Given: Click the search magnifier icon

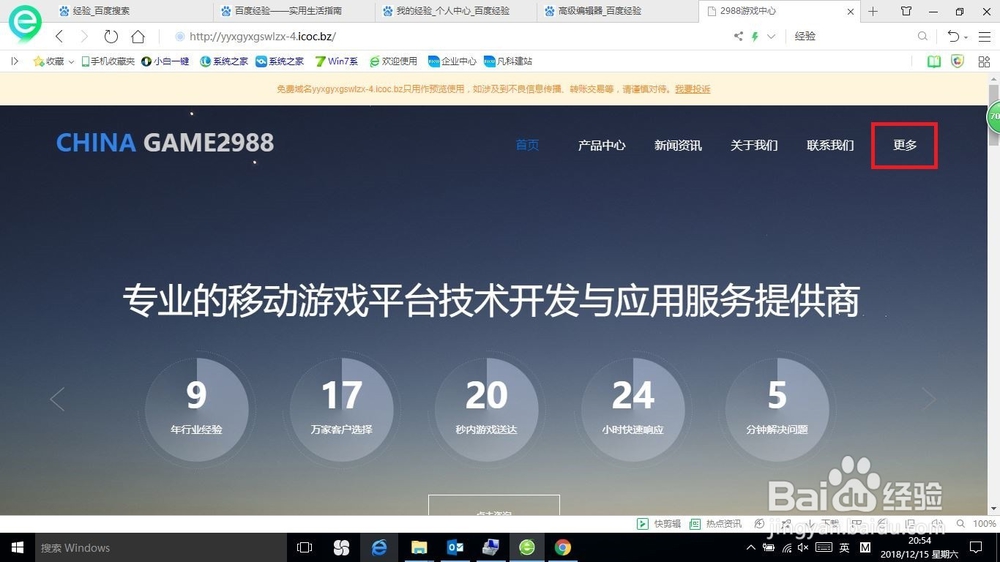Looking at the screenshot, I should click(x=922, y=36).
